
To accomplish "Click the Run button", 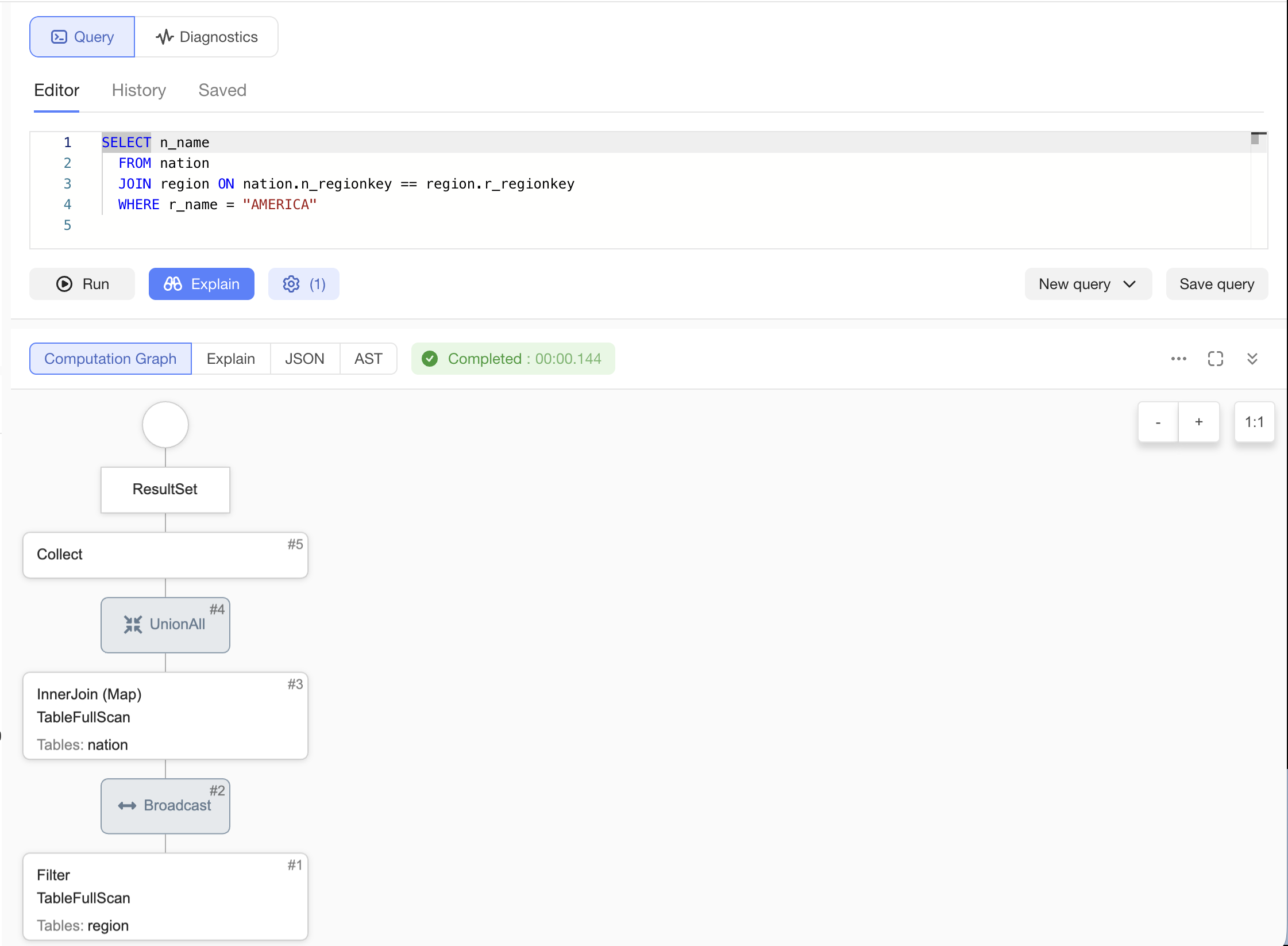I will click(82, 284).
